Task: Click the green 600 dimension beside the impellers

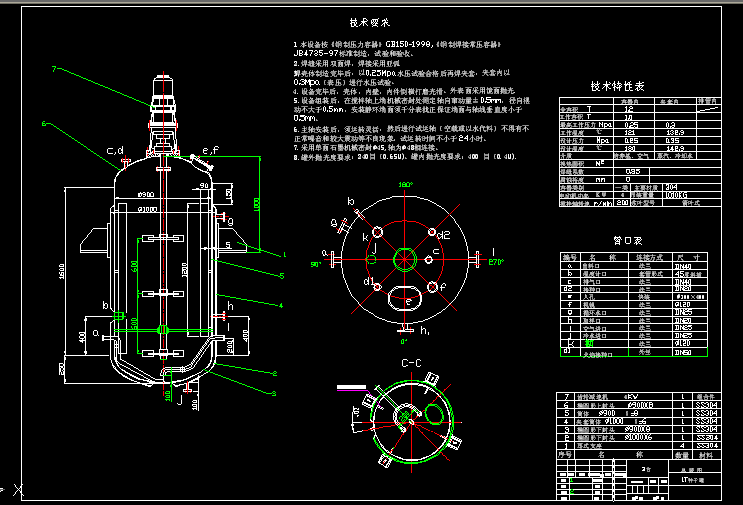Action: coord(134,266)
